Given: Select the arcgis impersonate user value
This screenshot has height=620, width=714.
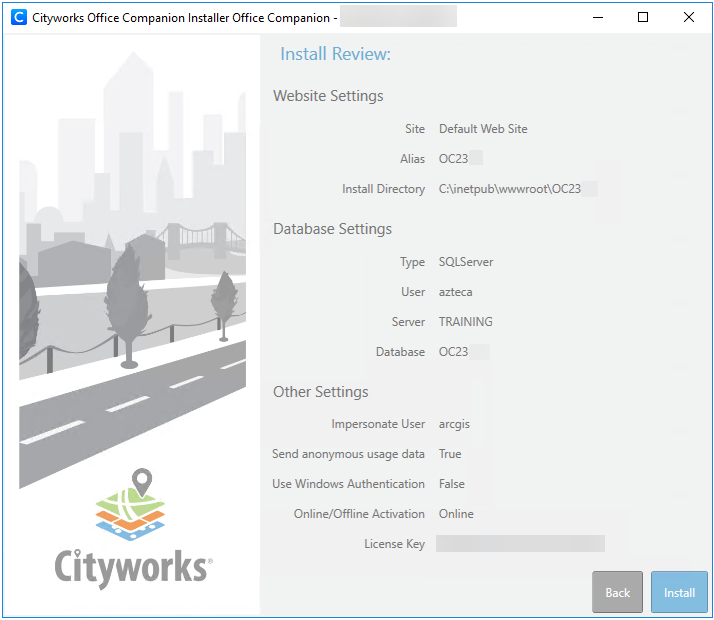Looking at the screenshot, I should [x=454, y=424].
